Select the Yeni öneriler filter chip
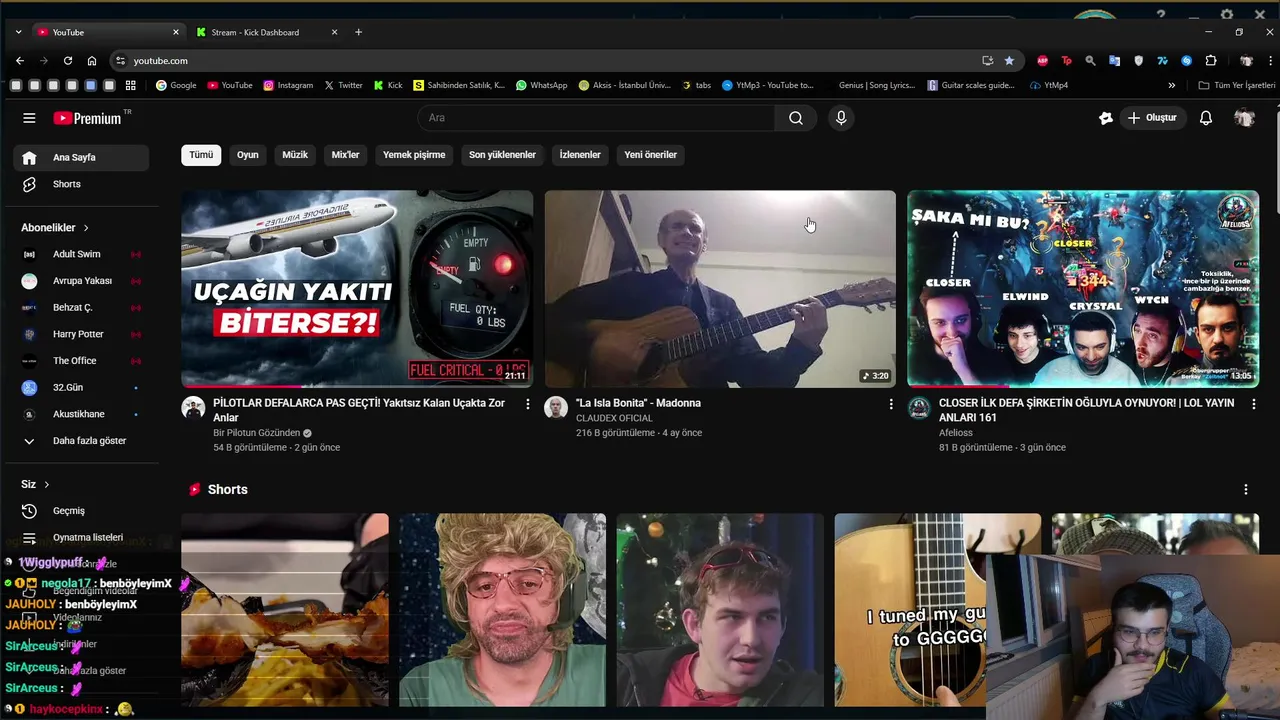This screenshot has width=1280, height=720. click(650, 155)
